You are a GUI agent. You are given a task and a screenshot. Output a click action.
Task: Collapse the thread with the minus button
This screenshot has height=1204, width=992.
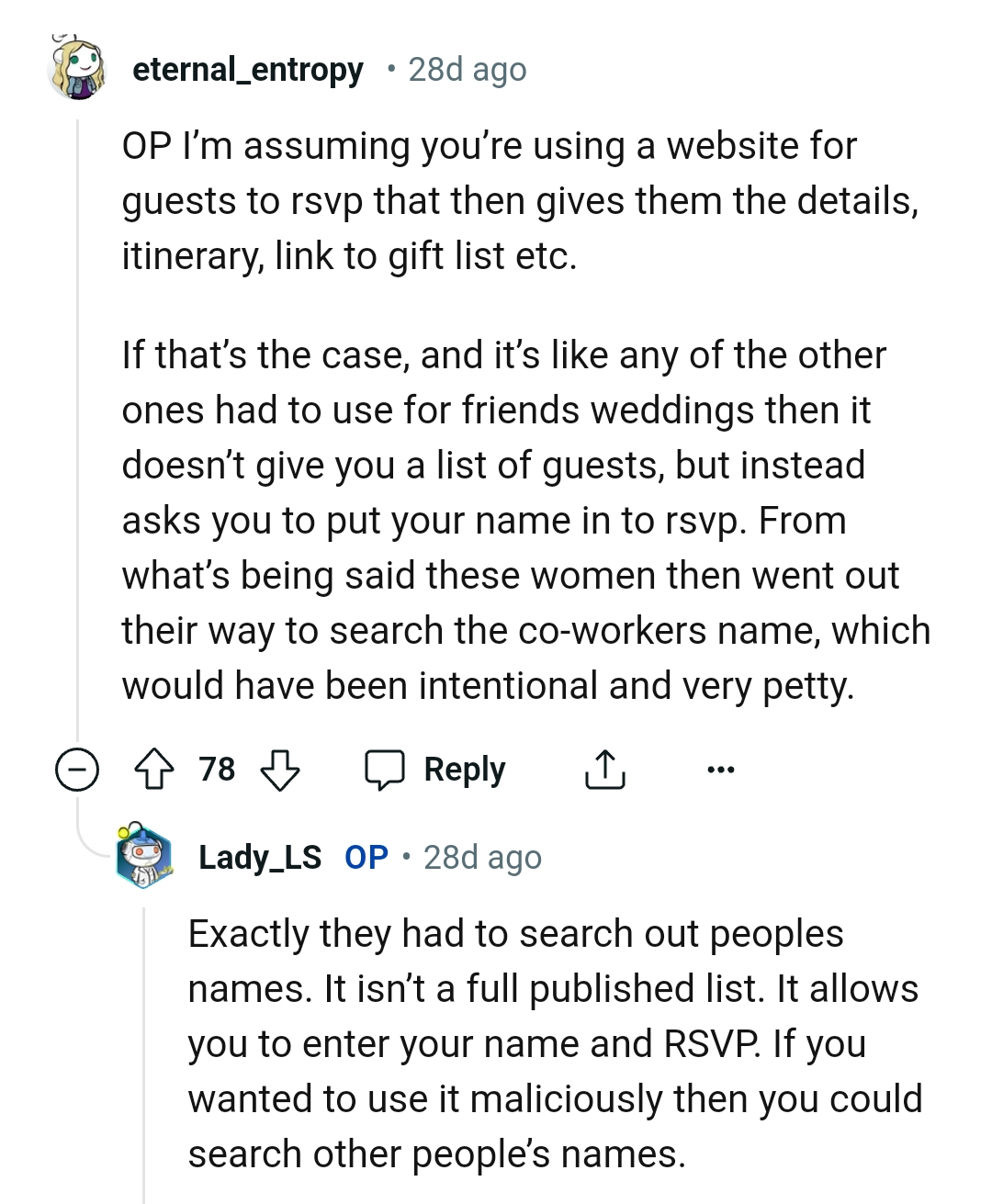[77, 770]
